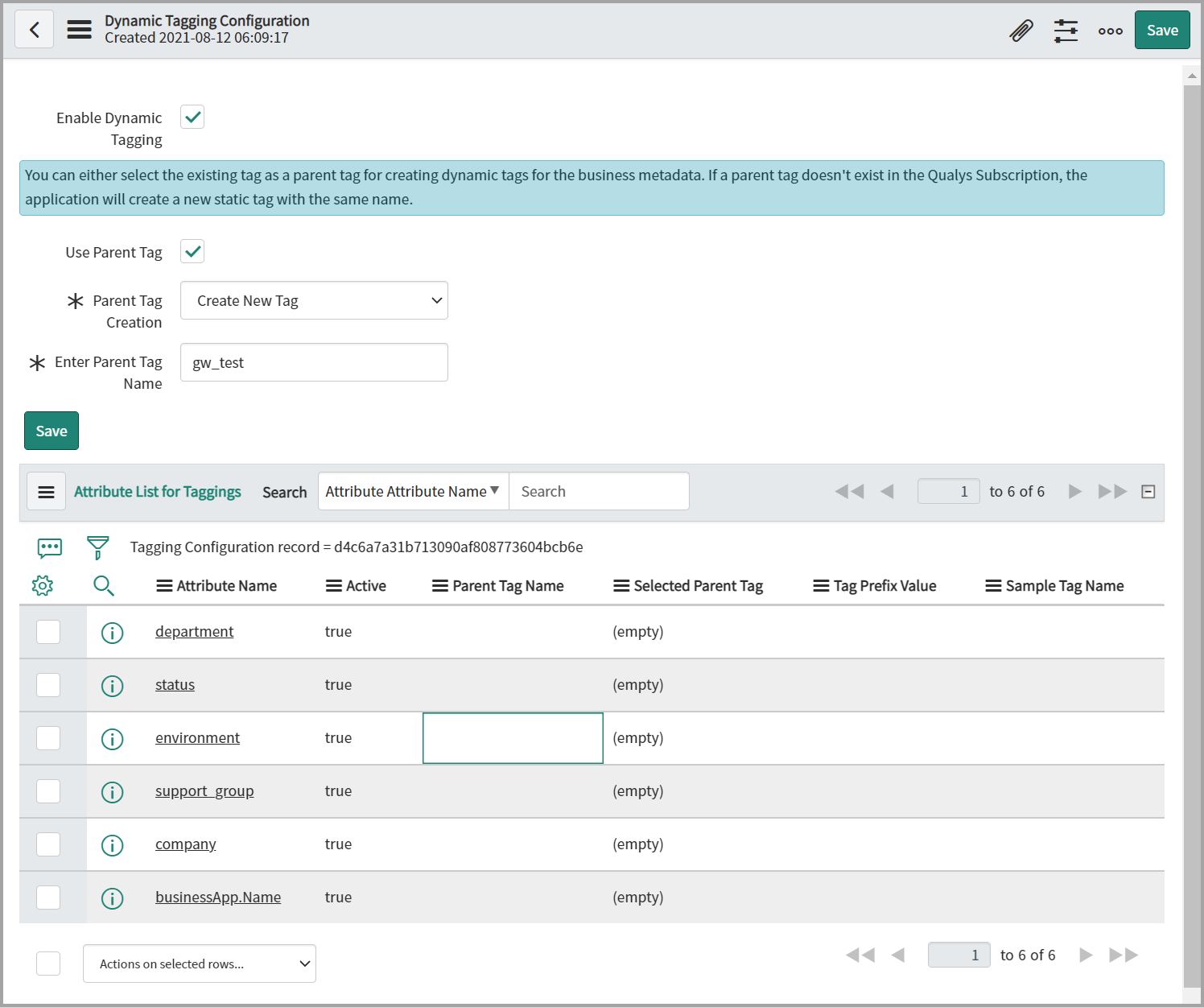Toggle the Use Parent Tag checkbox
This screenshot has height=1007, width=1204.
point(192,251)
